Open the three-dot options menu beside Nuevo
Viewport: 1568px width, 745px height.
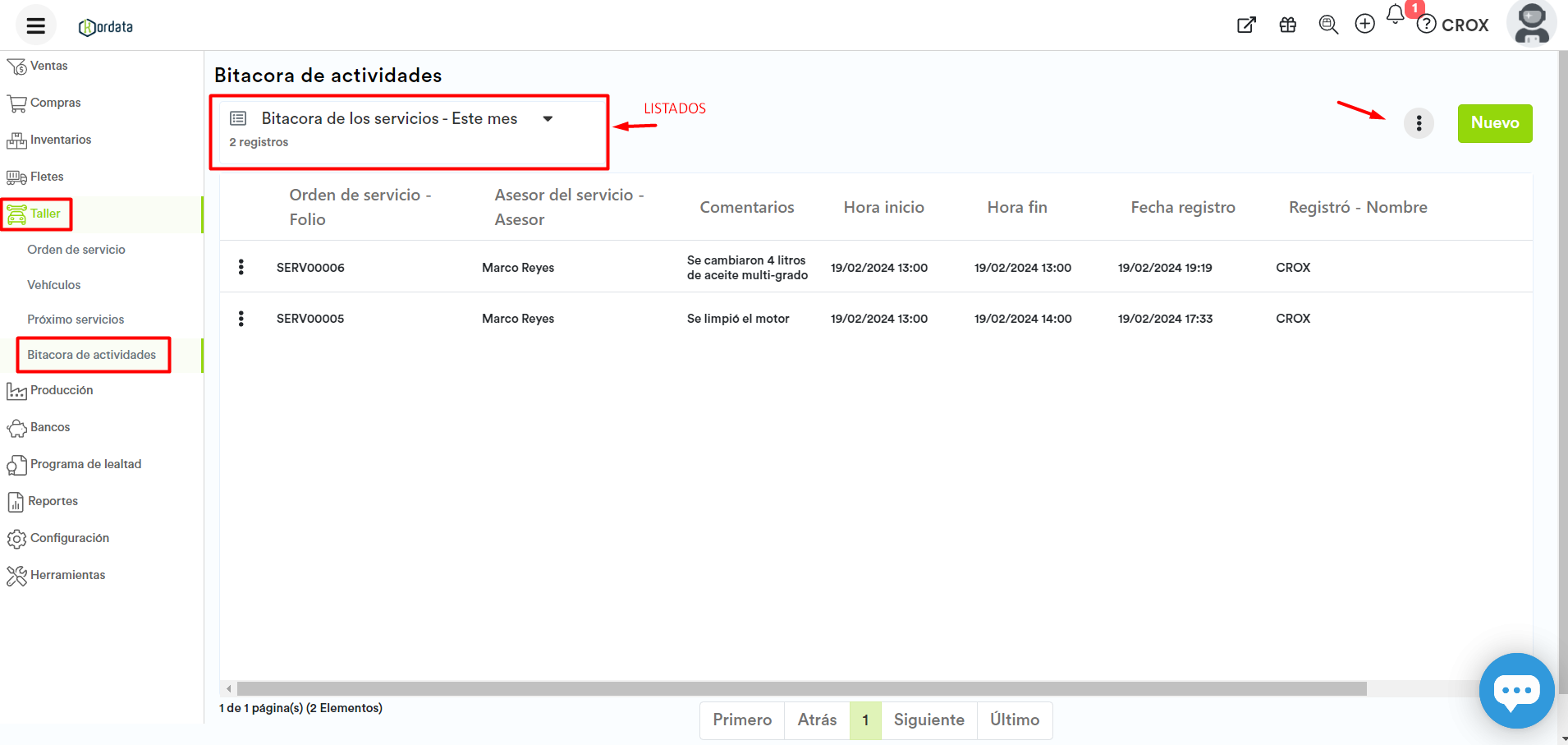1419,123
